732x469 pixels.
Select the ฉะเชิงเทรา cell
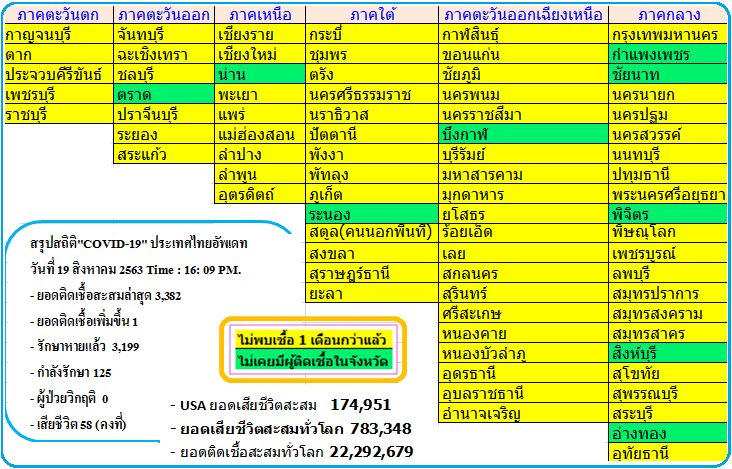pos(164,54)
